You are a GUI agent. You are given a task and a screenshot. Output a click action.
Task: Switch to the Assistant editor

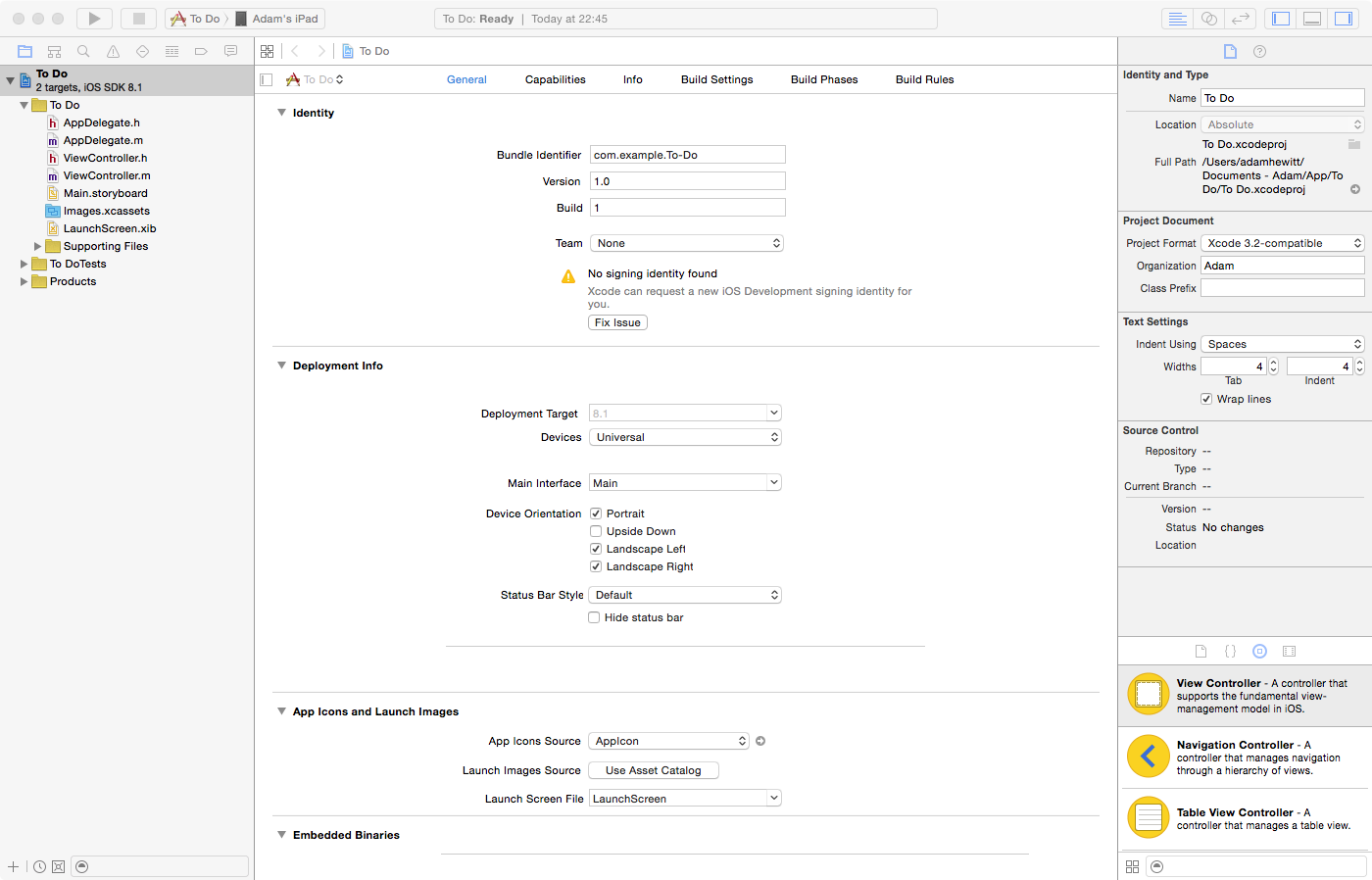(1209, 19)
